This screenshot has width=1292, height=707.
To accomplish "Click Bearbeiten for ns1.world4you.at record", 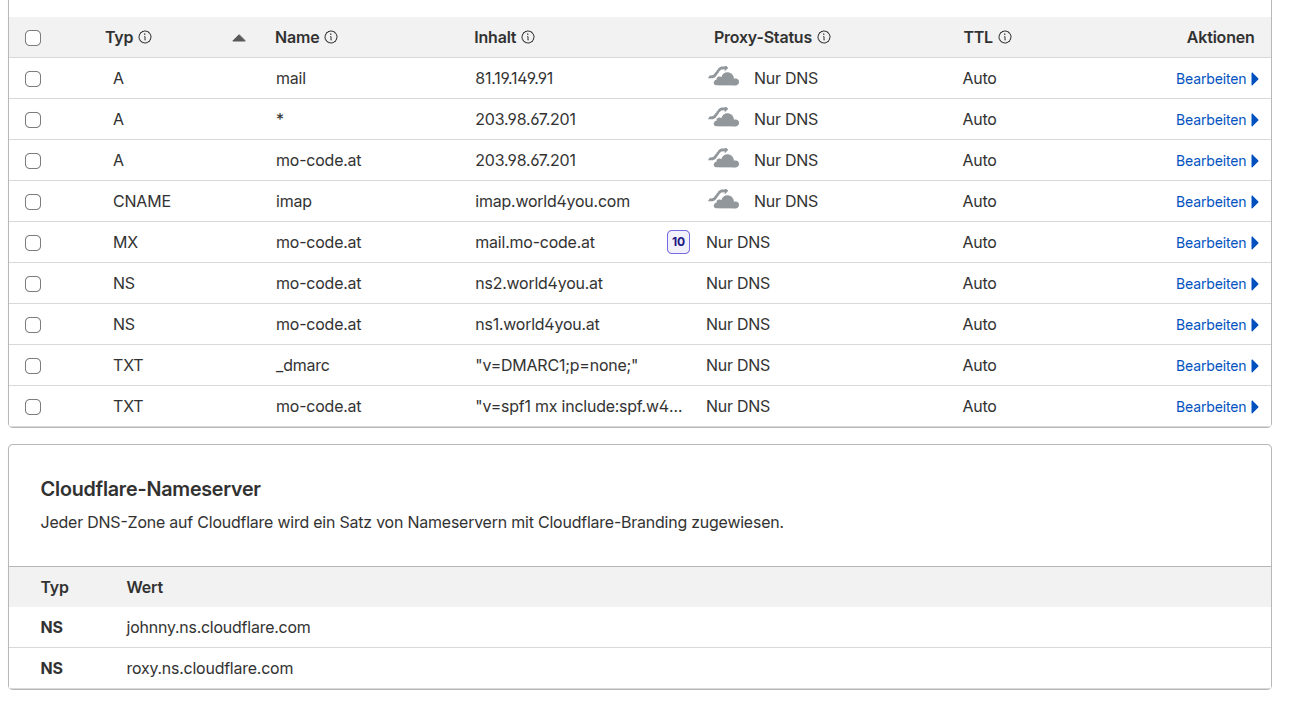I will point(1217,325).
